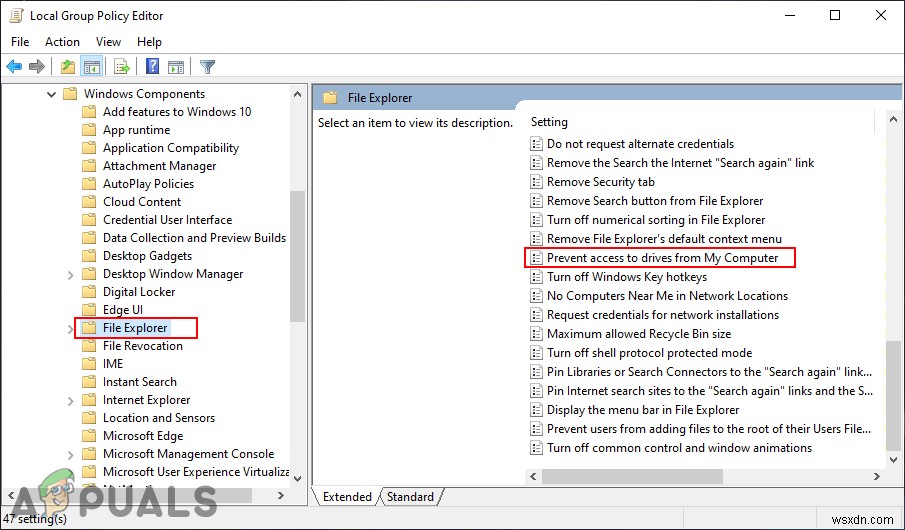The width and height of the screenshot is (905, 530).
Task: Select Pin Libraries or Search Connectors policy
Action: [709, 372]
